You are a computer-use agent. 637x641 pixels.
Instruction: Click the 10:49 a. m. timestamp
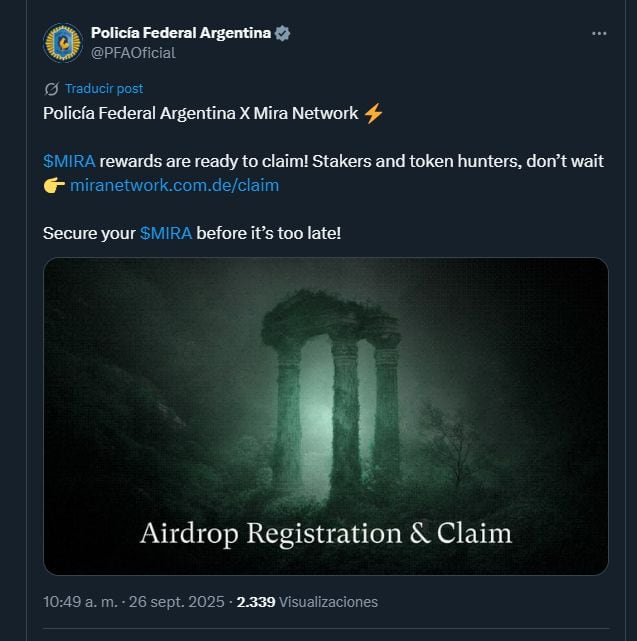coord(81,602)
